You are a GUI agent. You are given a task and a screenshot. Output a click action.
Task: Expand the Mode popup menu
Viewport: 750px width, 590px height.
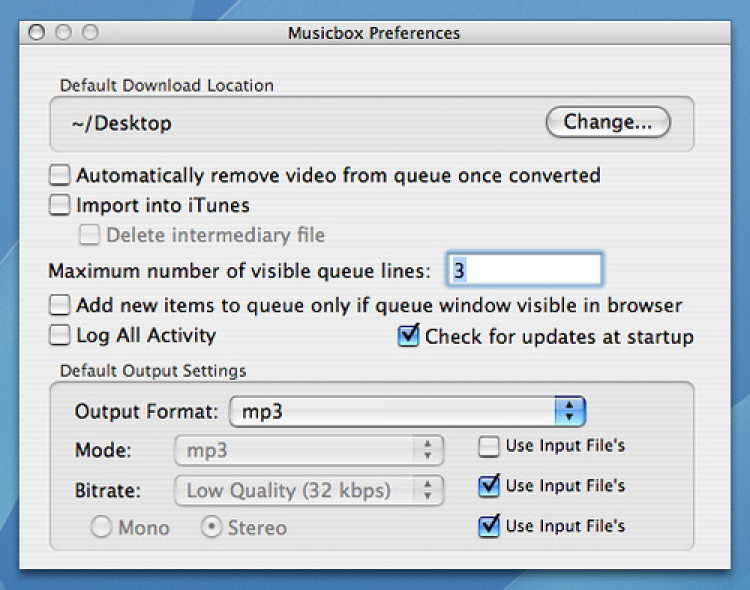click(309, 450)
